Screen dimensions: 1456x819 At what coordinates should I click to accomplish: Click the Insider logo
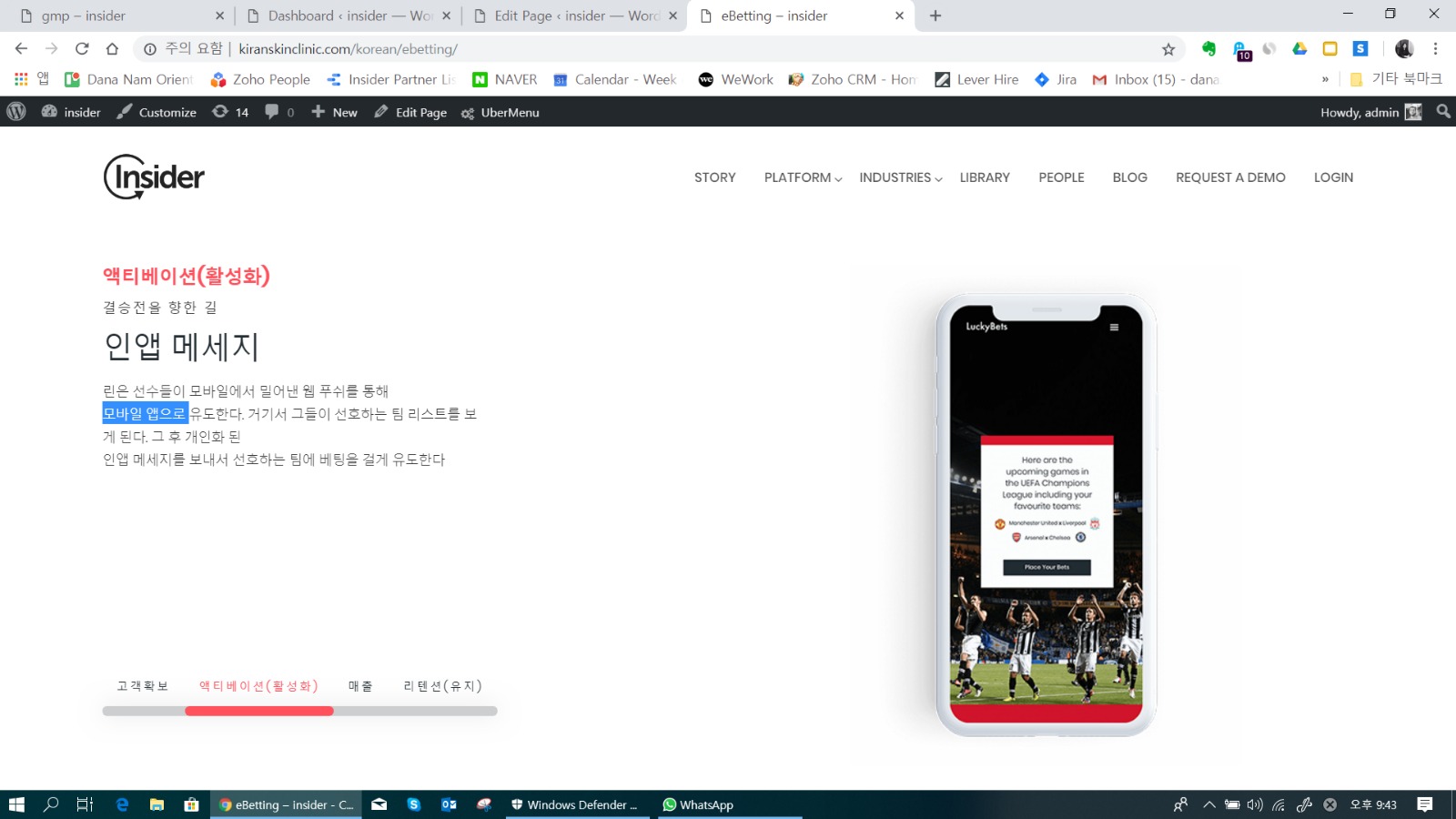coord(154,177)
